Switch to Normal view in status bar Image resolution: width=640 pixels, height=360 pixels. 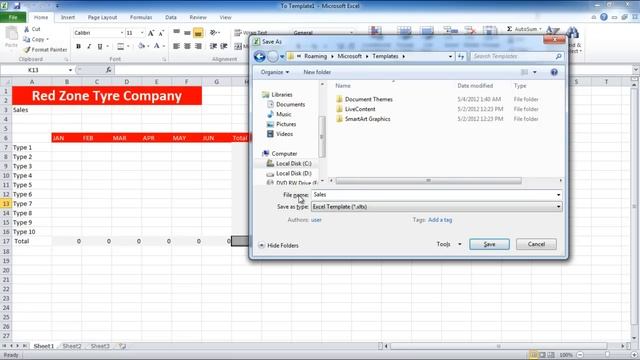(x=533, y=355)
